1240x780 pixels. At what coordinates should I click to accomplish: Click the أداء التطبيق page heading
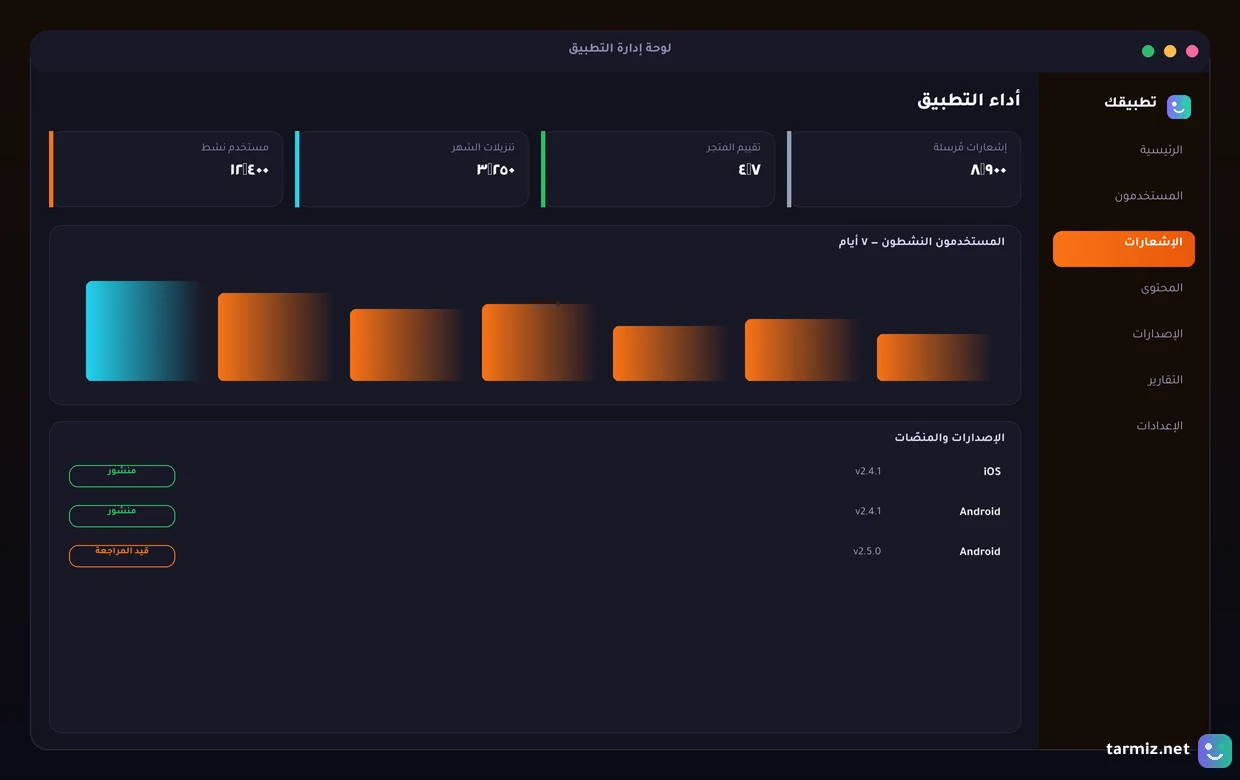coord(969,100)
